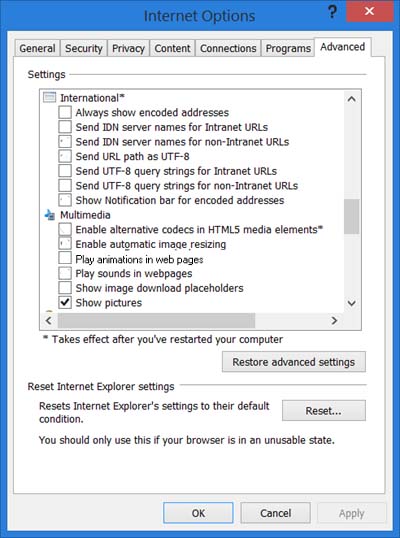Click the help question mark icon
Image resolution: width=400 pixels, height=538 pixels.
332,12
